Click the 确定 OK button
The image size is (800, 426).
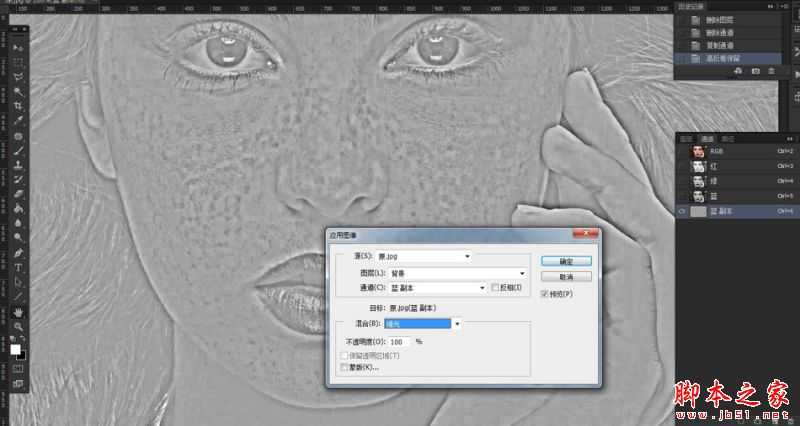(x=566, y=261)
